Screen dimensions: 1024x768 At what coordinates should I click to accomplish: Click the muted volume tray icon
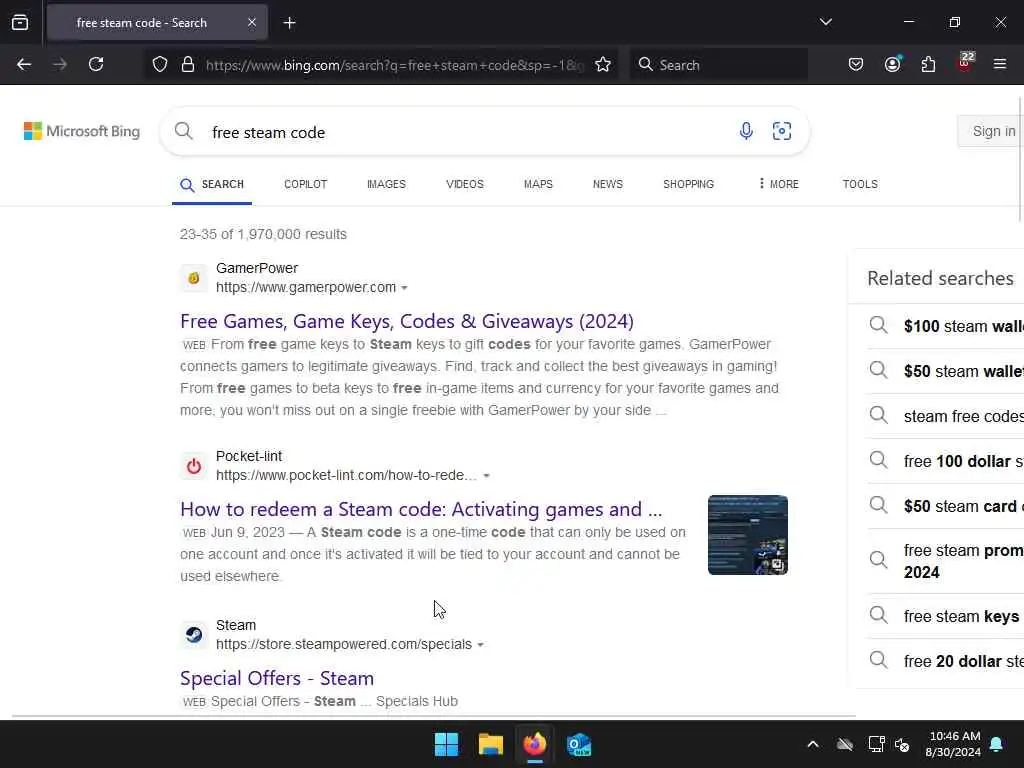point(903,744)
